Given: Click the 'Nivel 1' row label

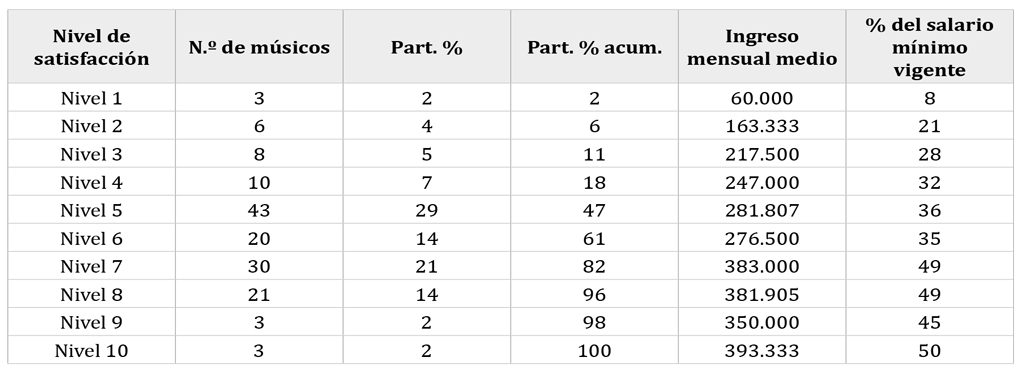Looking at the screenshot, I should [91, 98].
